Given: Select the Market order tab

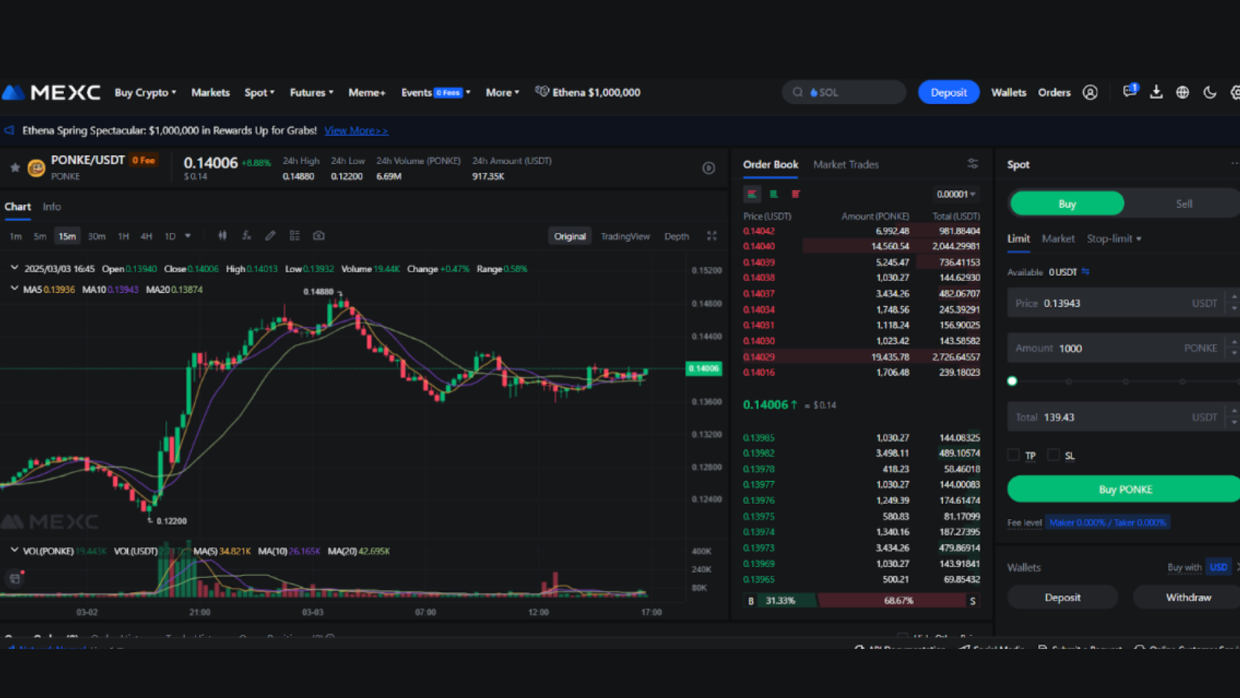Looking at the screenshot, I should (1058, 239).
